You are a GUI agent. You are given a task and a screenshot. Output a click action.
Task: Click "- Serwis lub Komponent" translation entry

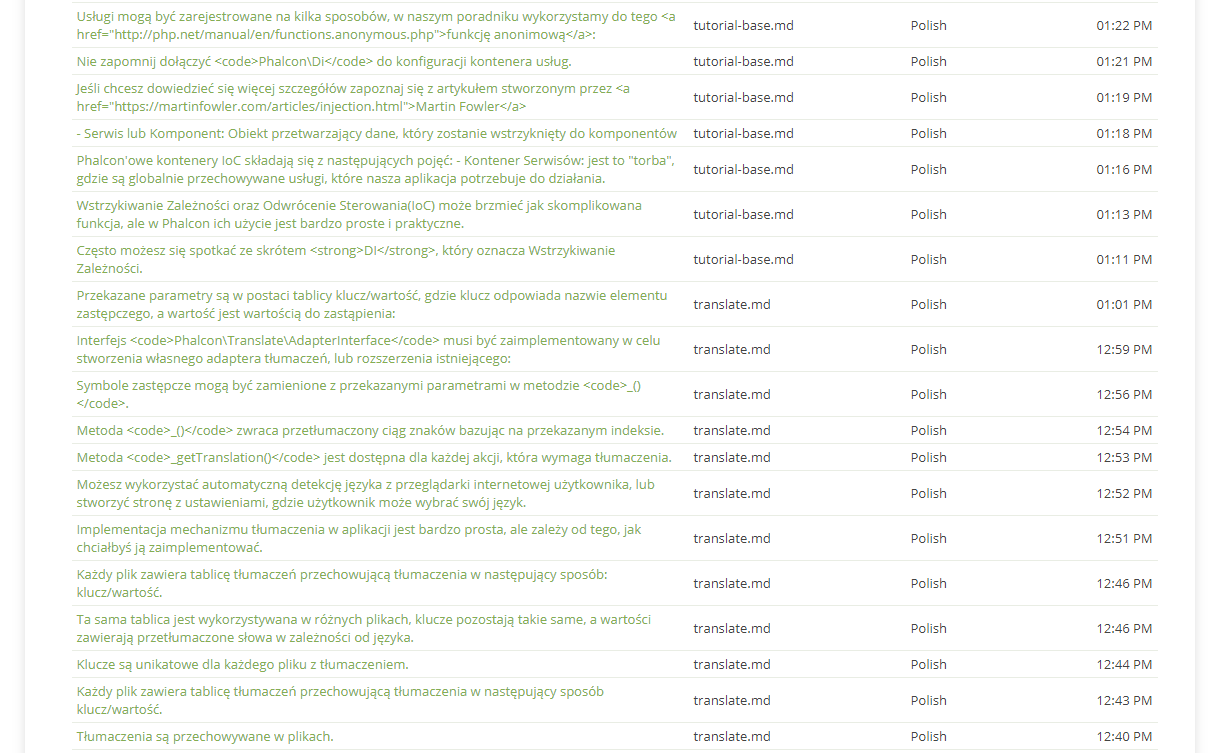point(377,133)
